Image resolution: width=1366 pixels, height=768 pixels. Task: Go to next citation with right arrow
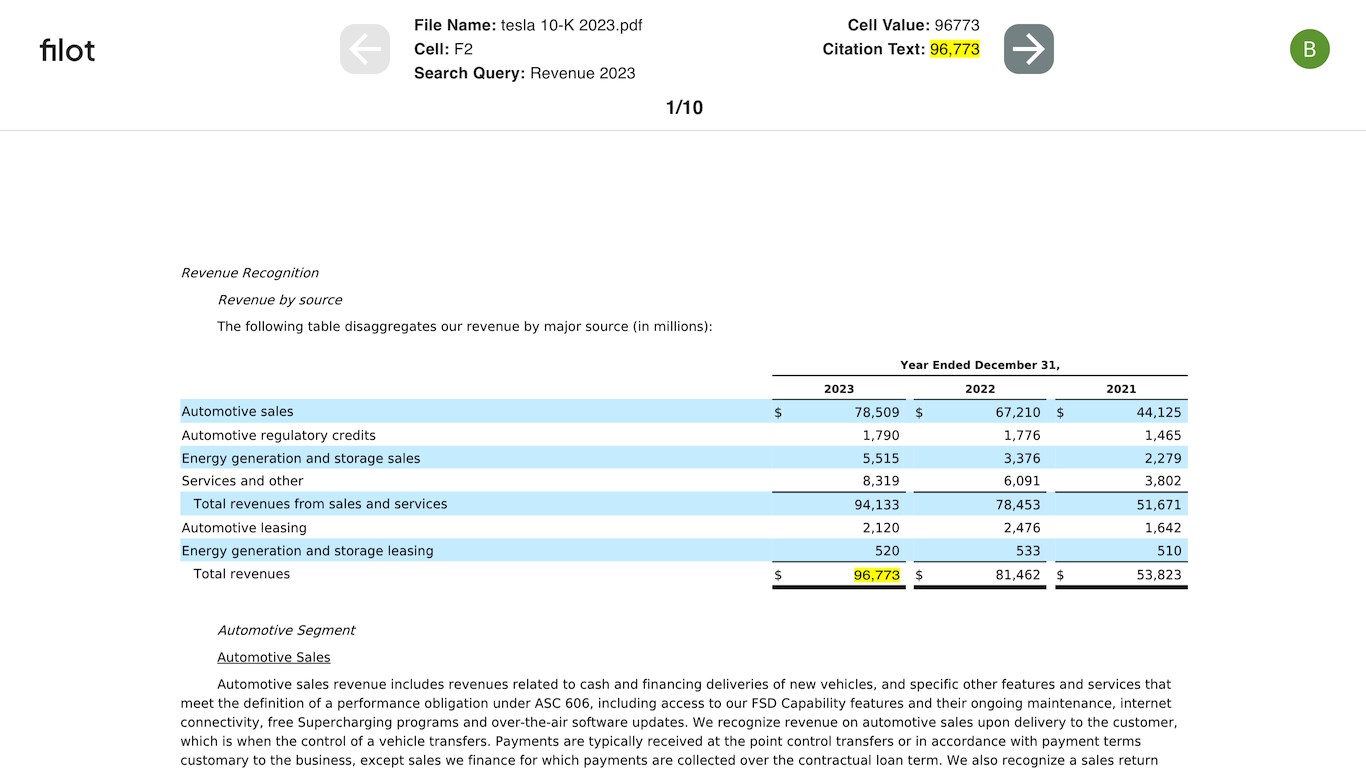tap(1028, 49)
